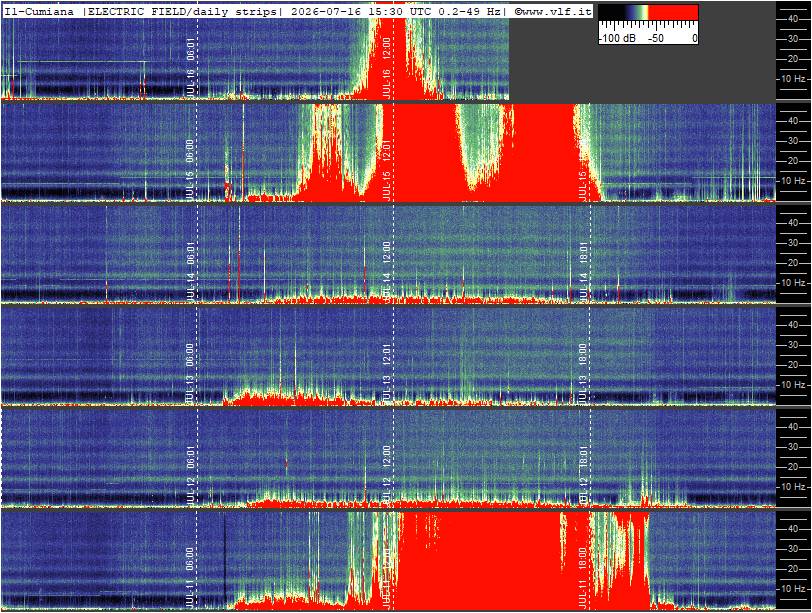This screenshot has height=613, width=812.
Task: Click the 10 Hz axis label on JUL 15 strip
Action: (794, 181)
